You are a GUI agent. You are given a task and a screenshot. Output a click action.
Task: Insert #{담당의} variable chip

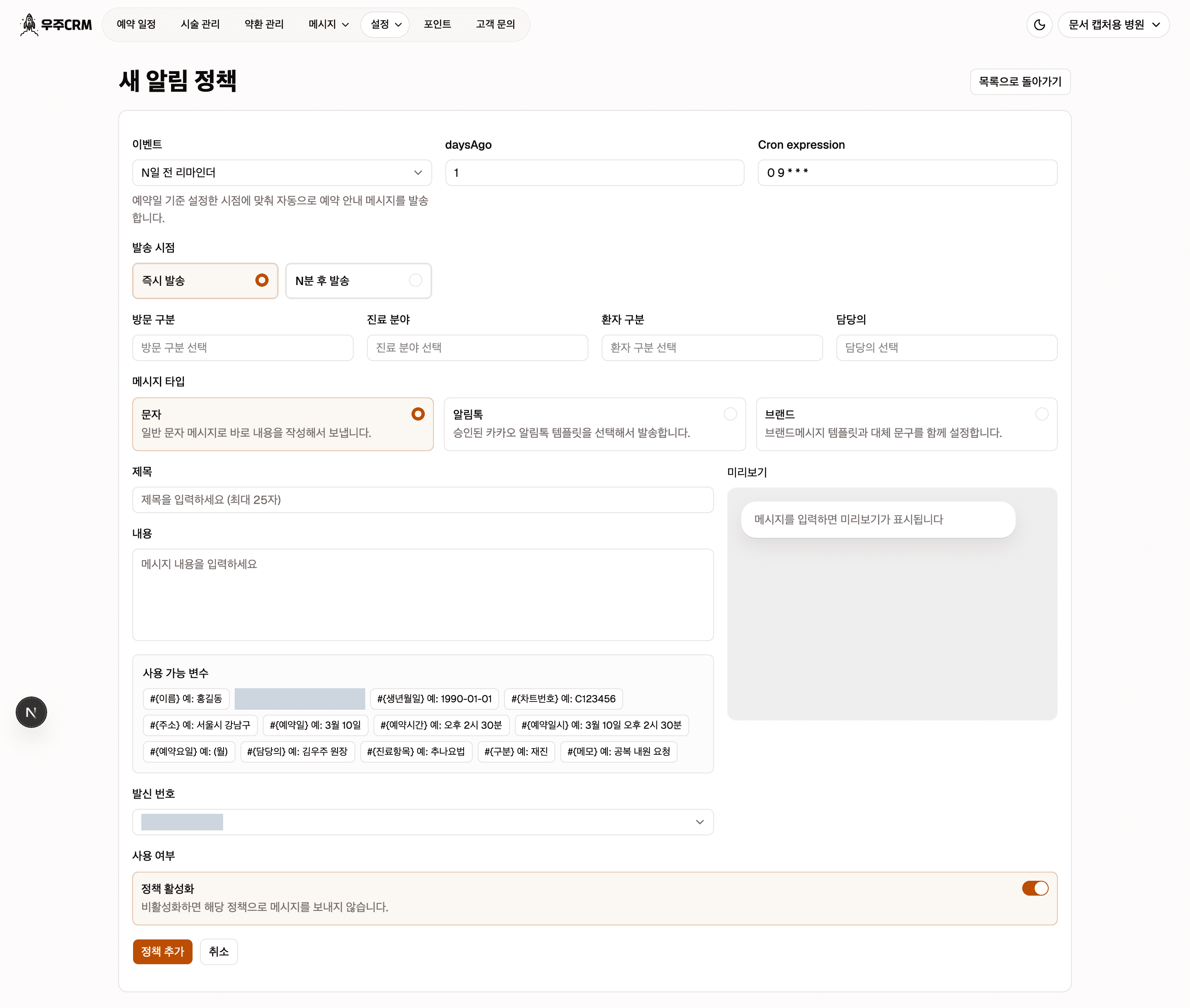[x=297, y=751]
